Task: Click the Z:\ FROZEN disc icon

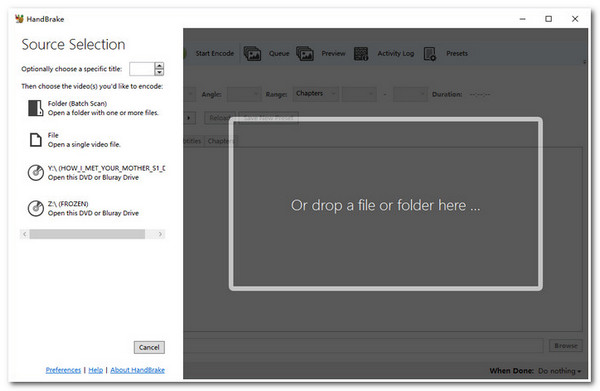Action: (x=36, y=208)
